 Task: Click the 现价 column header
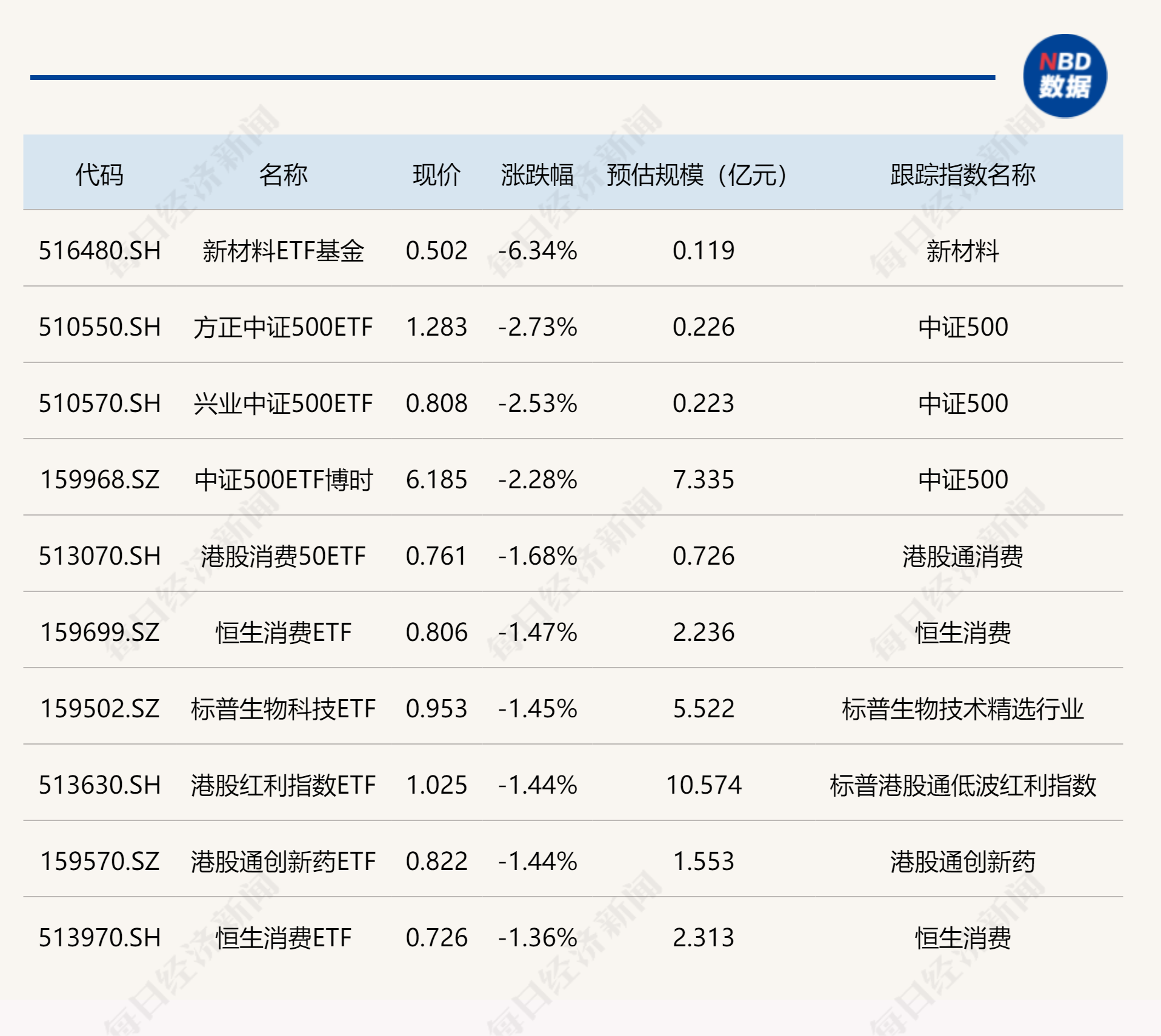pos(436,174)
